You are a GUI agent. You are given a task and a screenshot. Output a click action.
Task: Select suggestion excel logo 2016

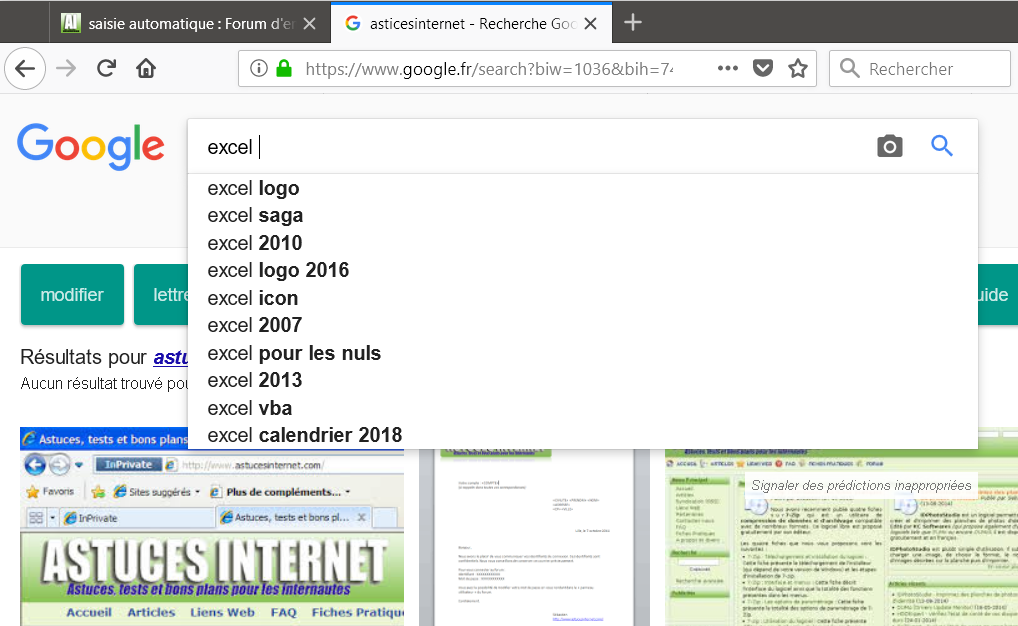pos(582,270)
